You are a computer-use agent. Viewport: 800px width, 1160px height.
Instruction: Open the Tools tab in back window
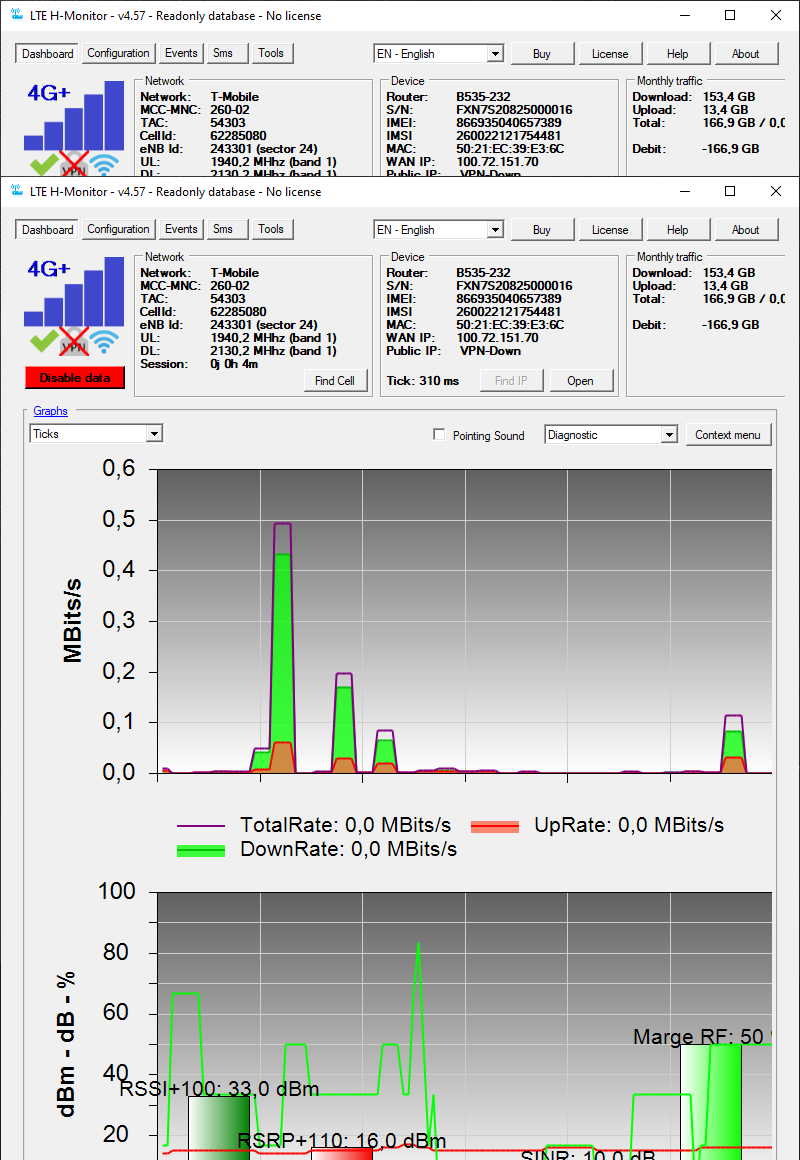tap(271, 53)
